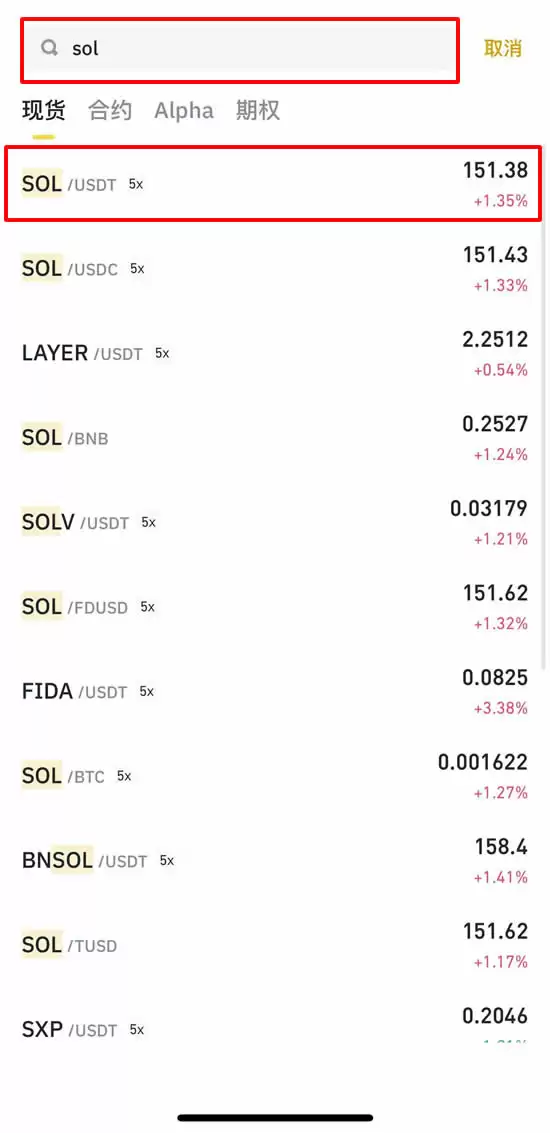This screenshot has height=1133, width=550.
Task: Open the SOL/TUSD pair
Action: click(275, 945)
